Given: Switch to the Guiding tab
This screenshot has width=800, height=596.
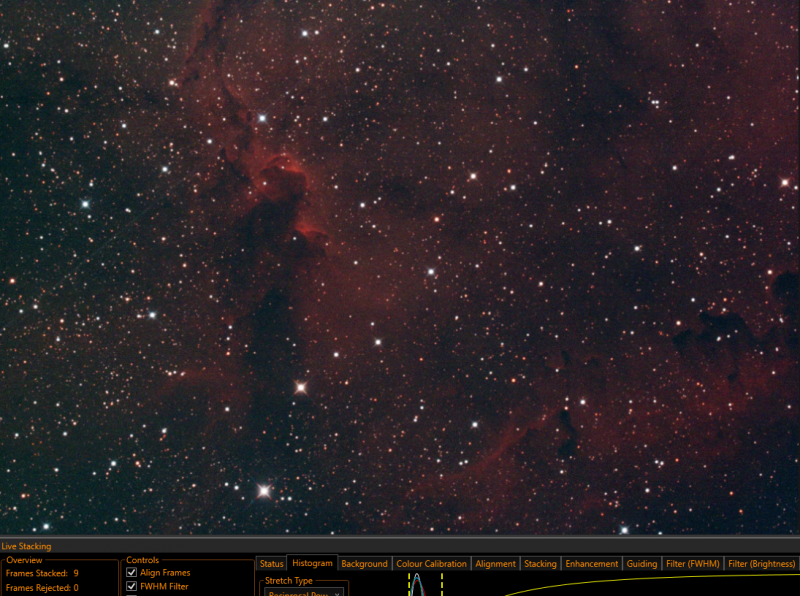Looking at the screenshot, I should [641, 564].
